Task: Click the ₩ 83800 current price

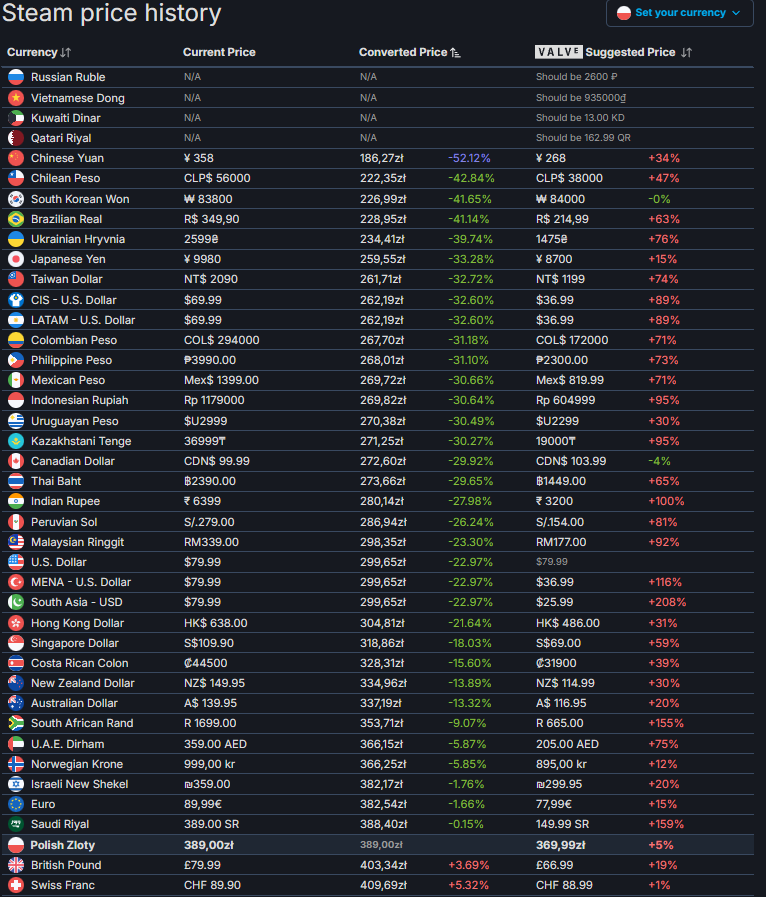Action: (208, 199)
